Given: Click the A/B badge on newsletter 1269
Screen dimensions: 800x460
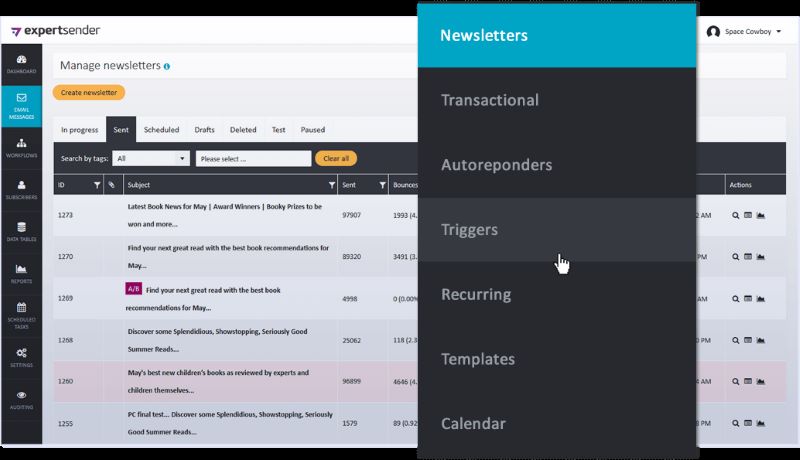Looking at the screenshot, I should coord(134,289).
